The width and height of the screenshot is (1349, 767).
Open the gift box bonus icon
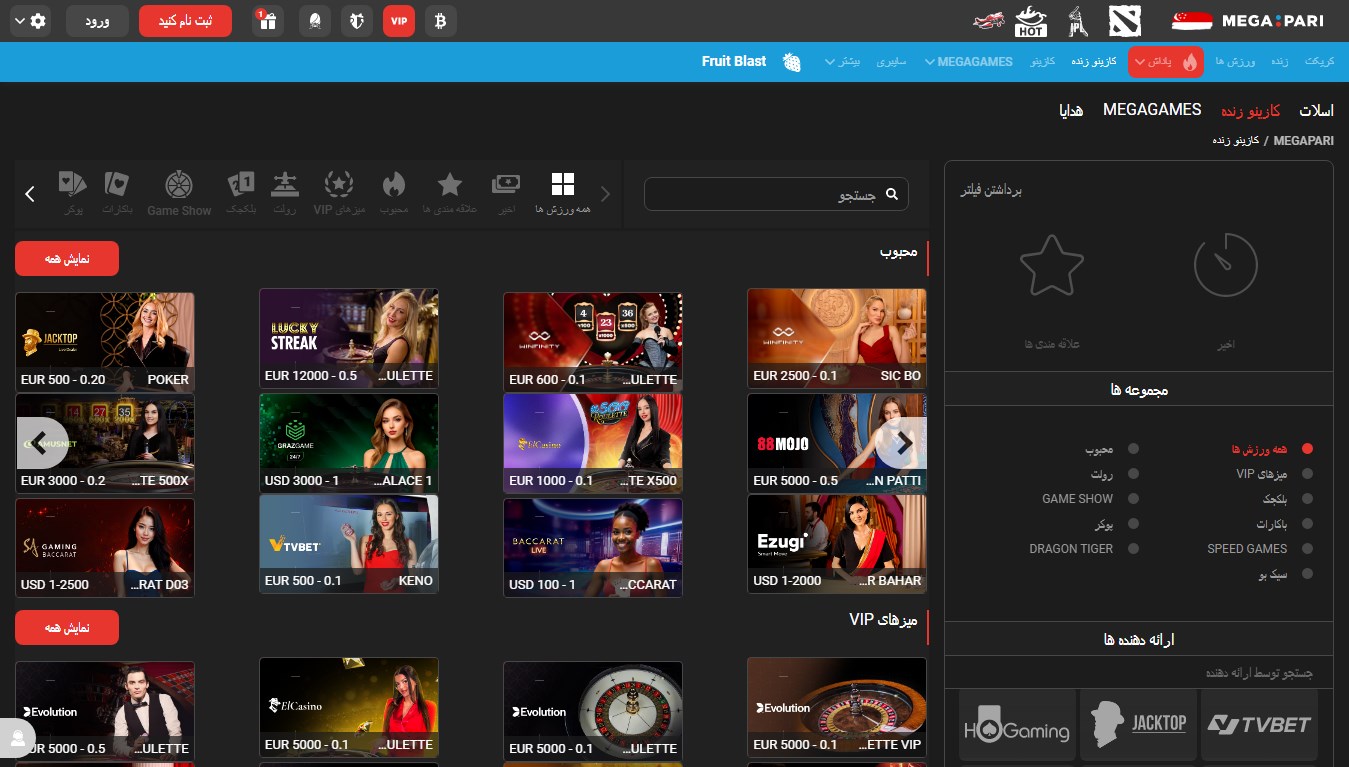click(x=268, y=21)
